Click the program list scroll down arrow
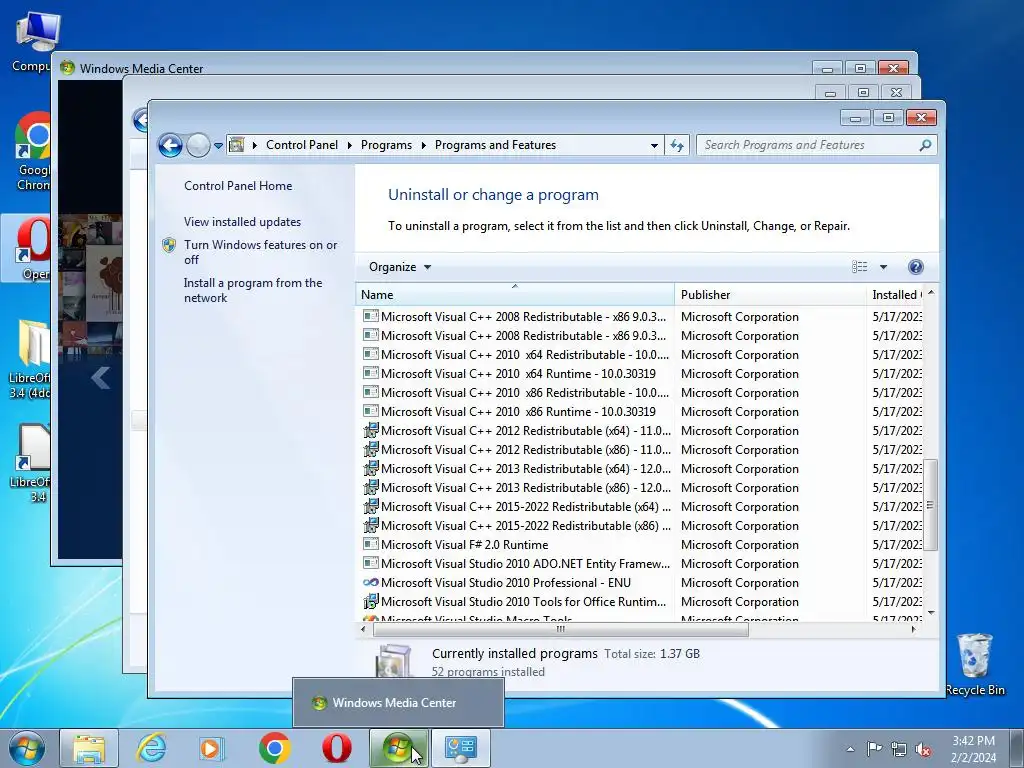The image size is (1024, 768). 931,613
